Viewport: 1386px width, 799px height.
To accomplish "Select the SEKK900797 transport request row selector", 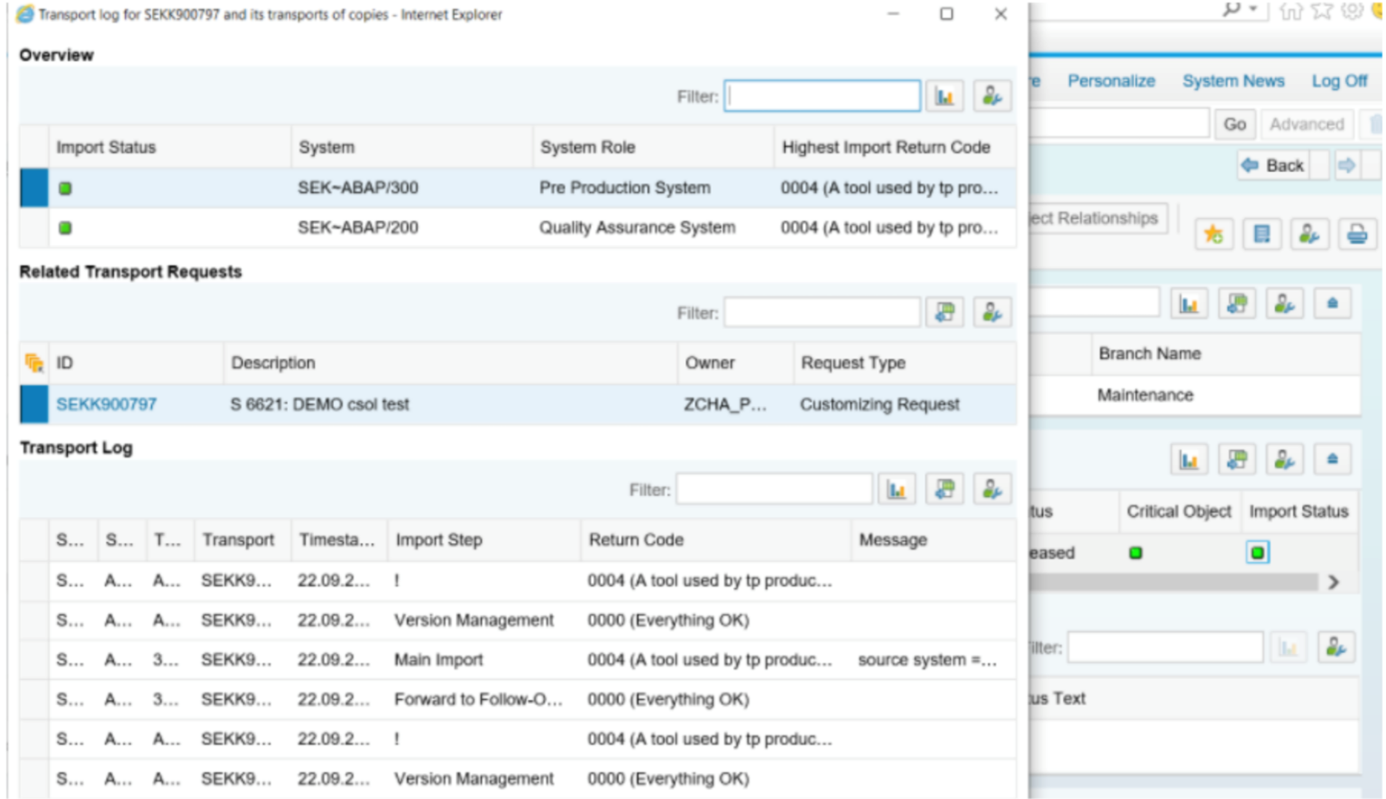I will pyautogui.click(x=34, y=404).
